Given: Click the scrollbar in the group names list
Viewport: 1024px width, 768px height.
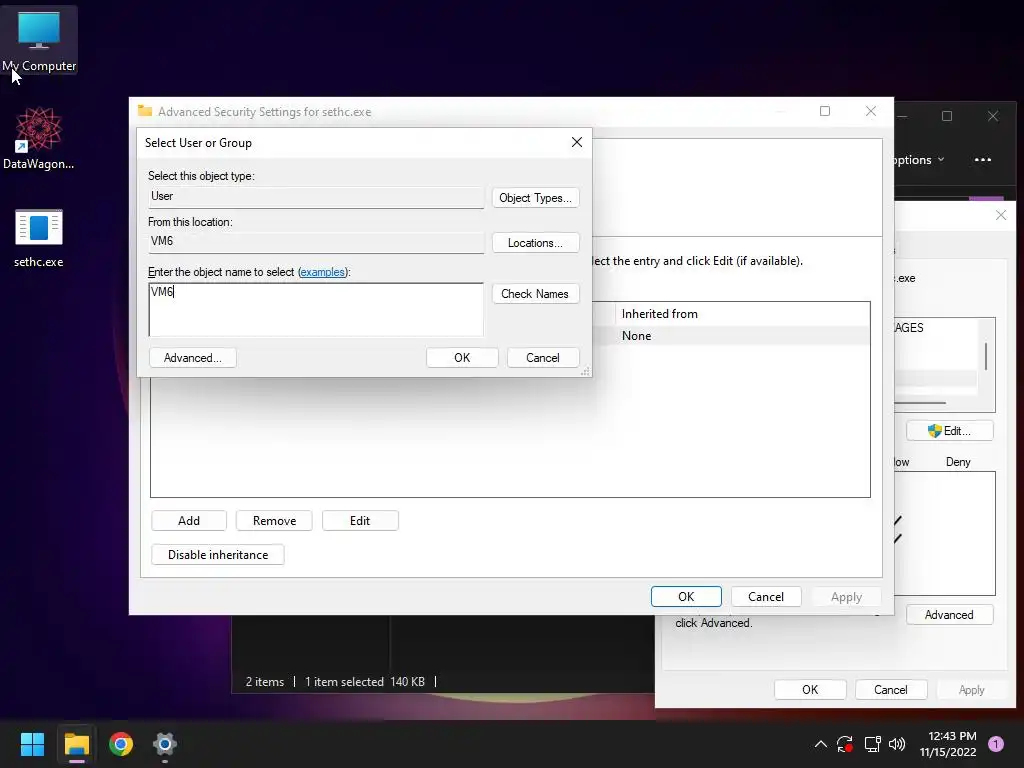Looking at the screenshot, I should pos(986,356).
